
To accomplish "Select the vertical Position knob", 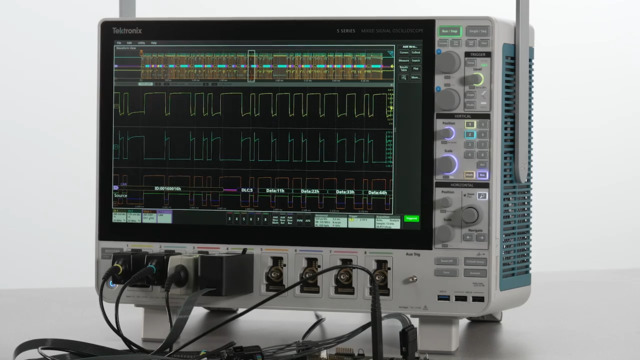I will pyautogui.click(x=447, y=133).
